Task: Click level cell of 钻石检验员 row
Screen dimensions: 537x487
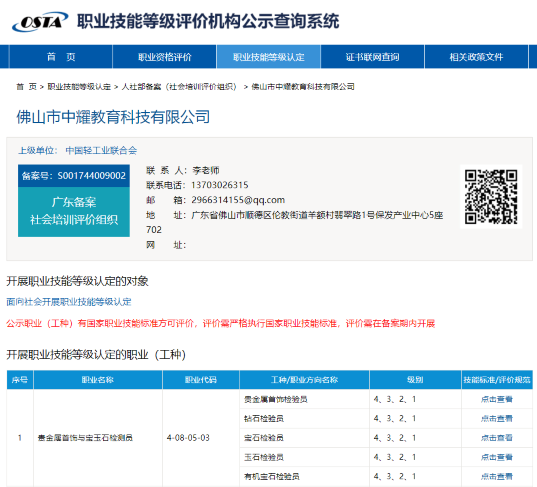Action: point(415,419)
